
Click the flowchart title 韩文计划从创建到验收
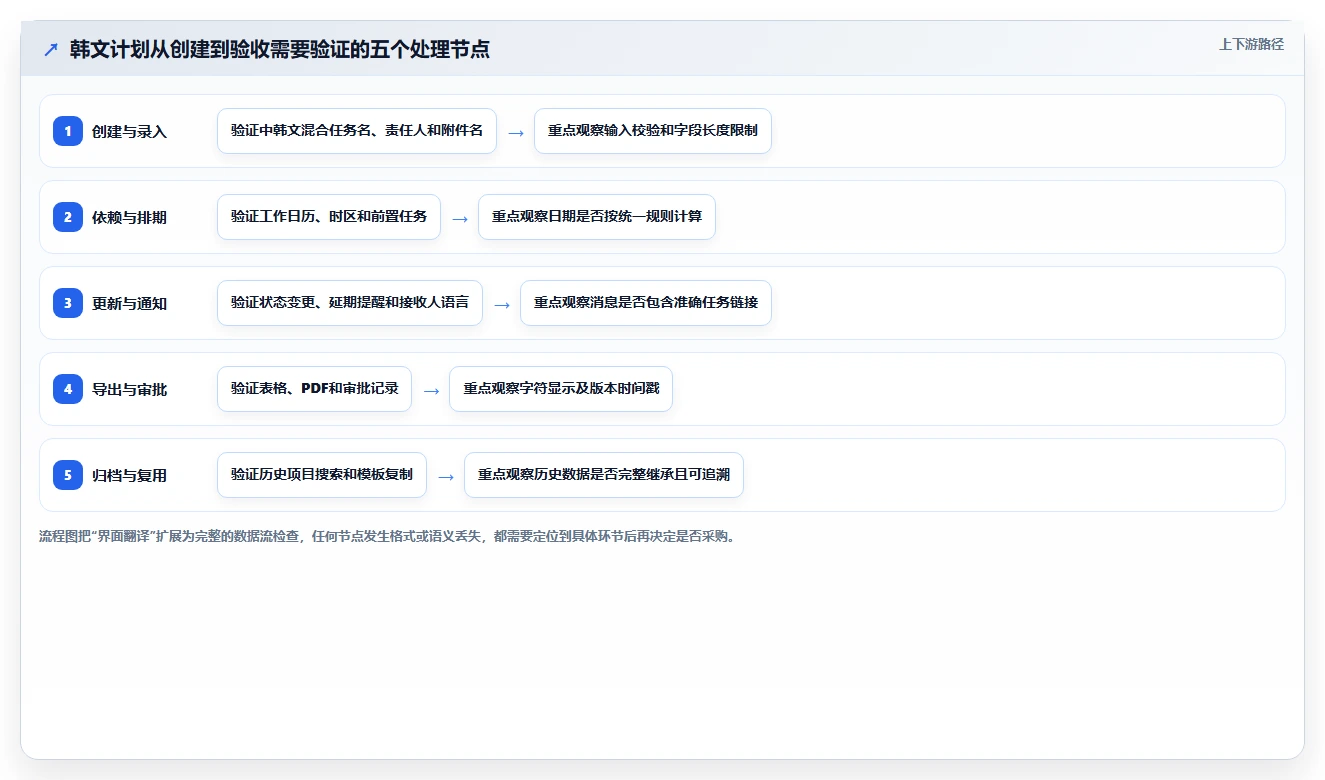coord(280,49)
